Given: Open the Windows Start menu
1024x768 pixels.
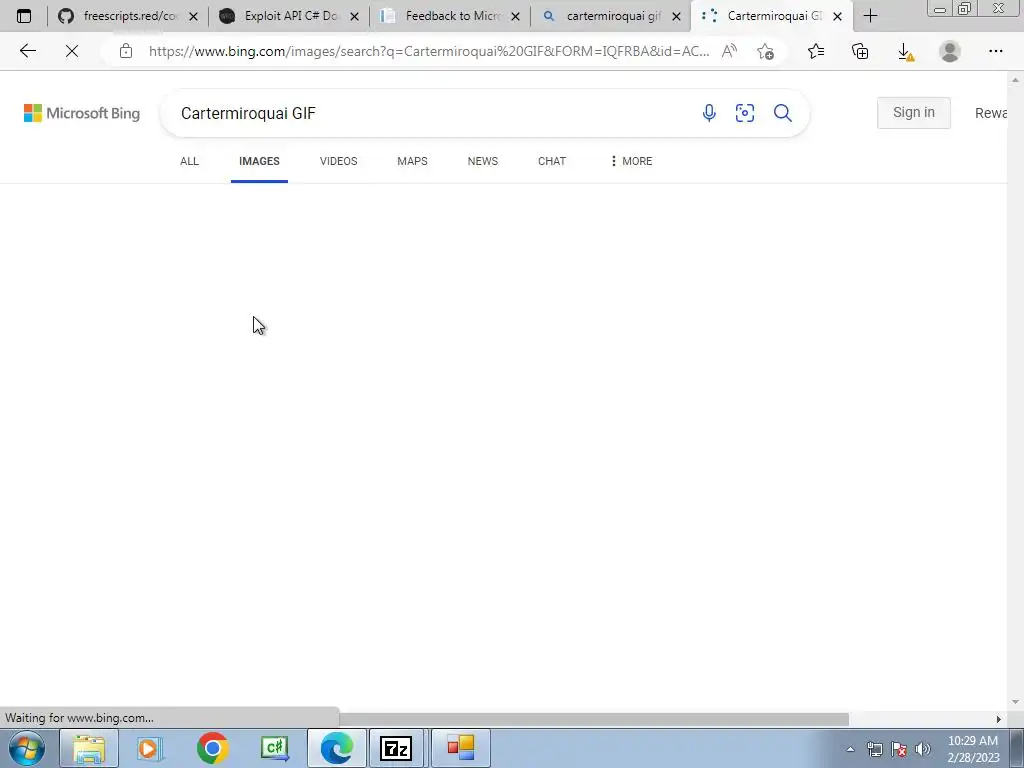Looking at the screenshot, I should (x=27, y=748).
